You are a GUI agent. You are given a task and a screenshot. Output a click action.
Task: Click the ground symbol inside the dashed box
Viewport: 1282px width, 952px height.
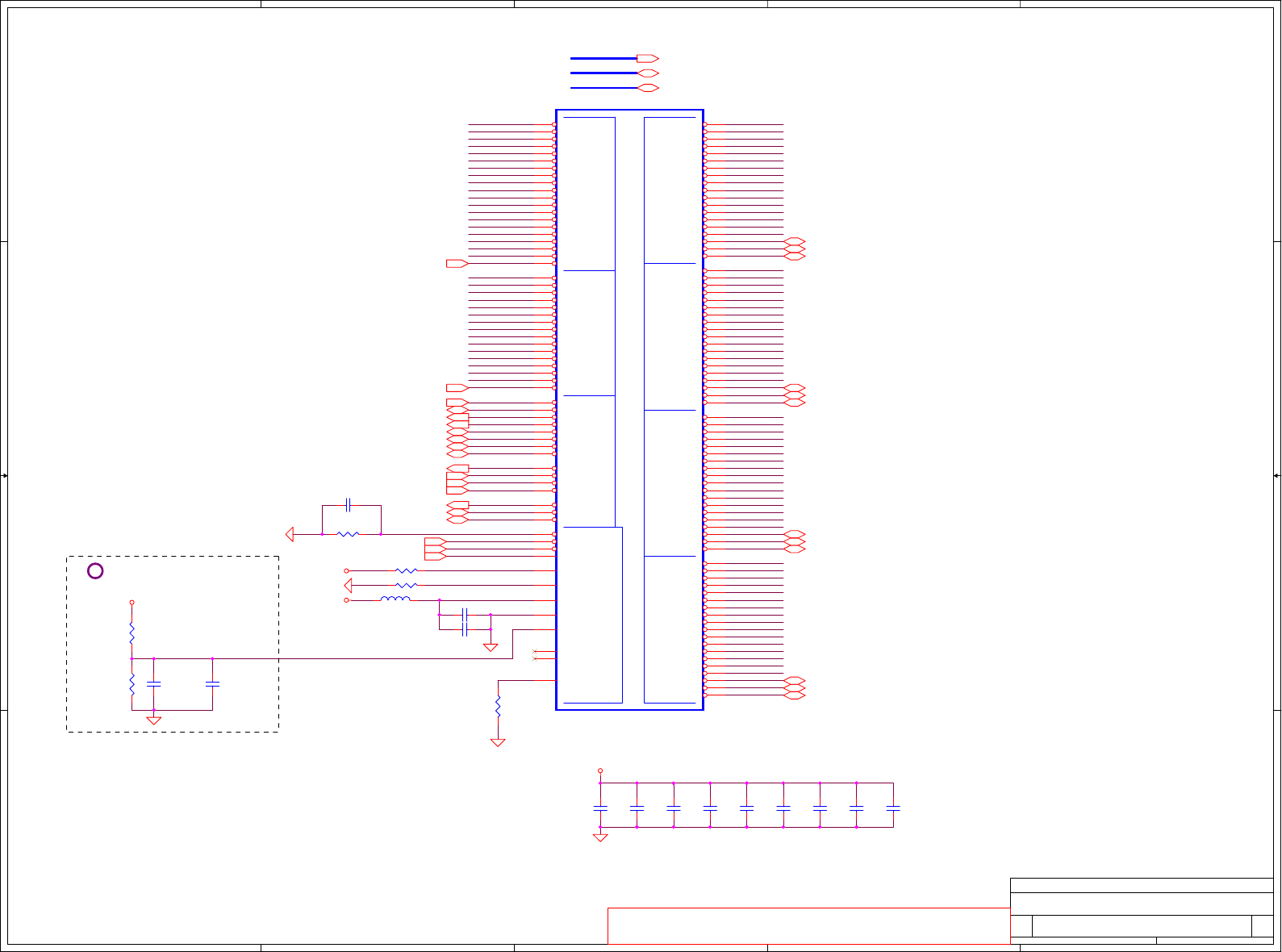(154, 720)
